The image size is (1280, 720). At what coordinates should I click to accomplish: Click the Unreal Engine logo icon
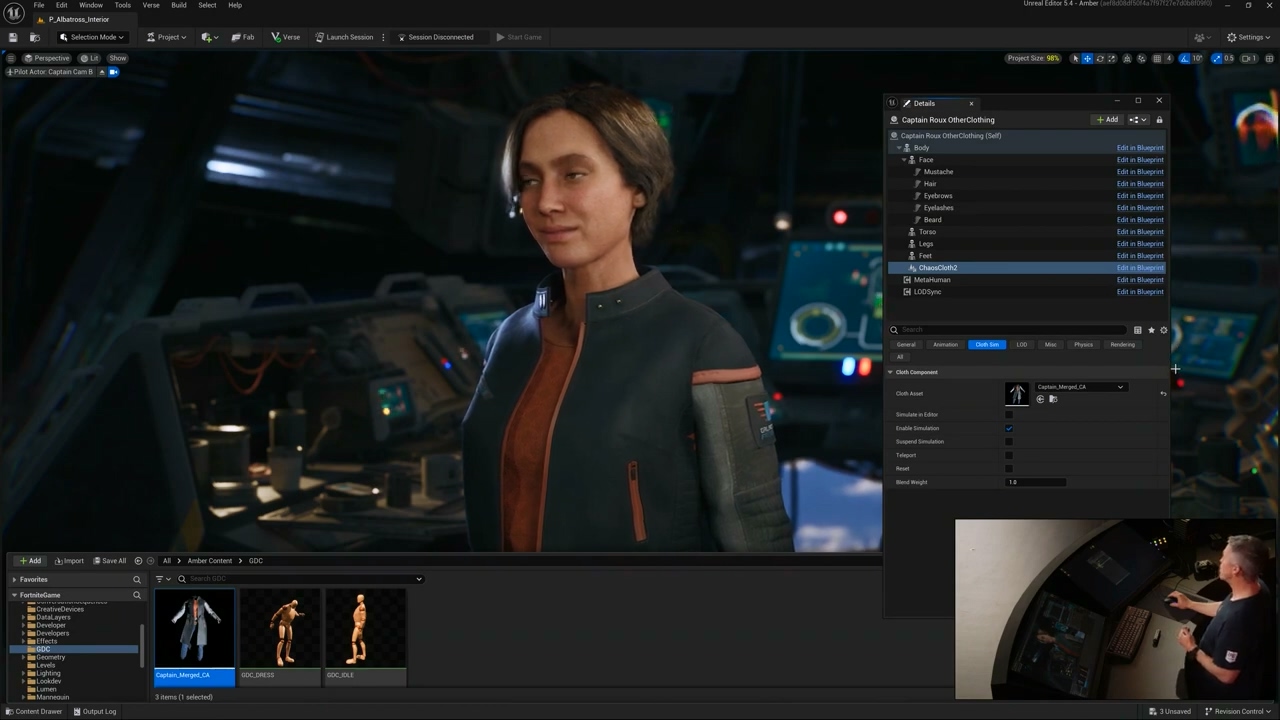14,12
